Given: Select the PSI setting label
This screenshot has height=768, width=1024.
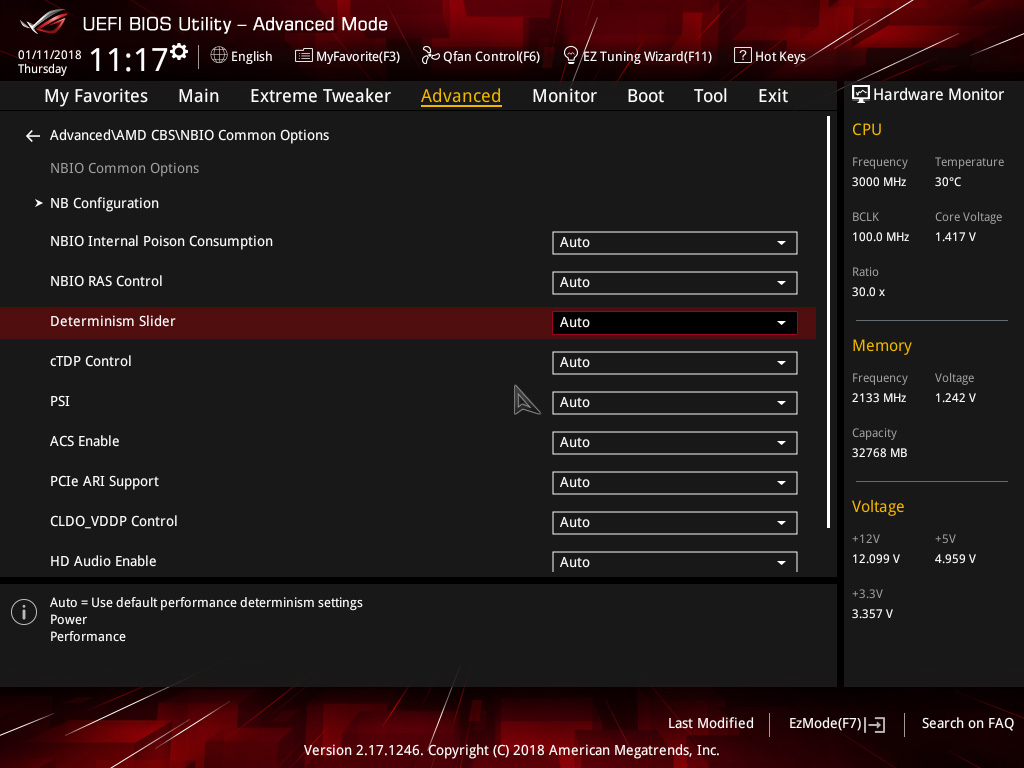Looking at the screenshot, I should (x=59, y=401).
